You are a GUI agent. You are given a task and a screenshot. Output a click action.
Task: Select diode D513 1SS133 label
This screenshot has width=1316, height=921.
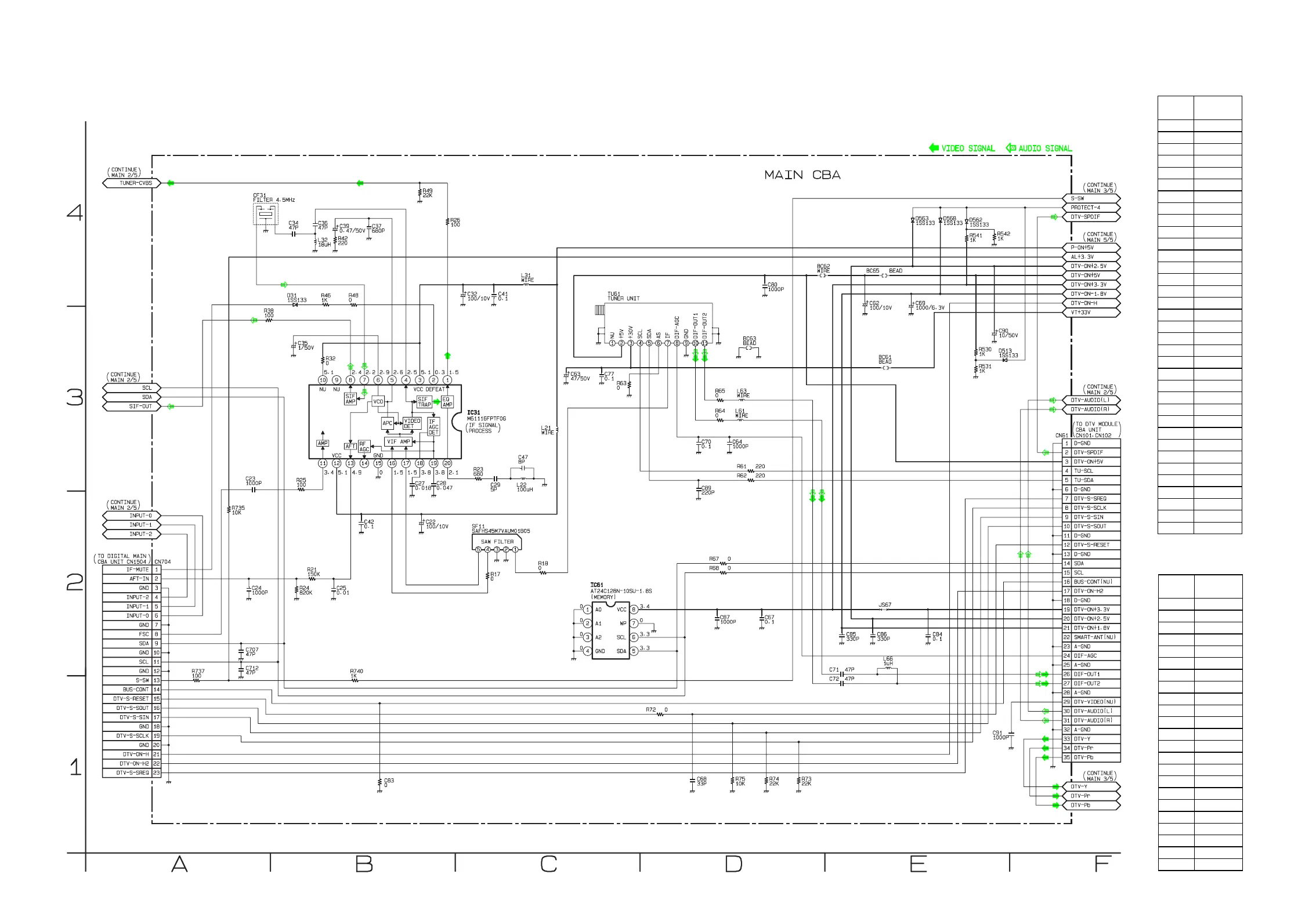(1008, 353)
